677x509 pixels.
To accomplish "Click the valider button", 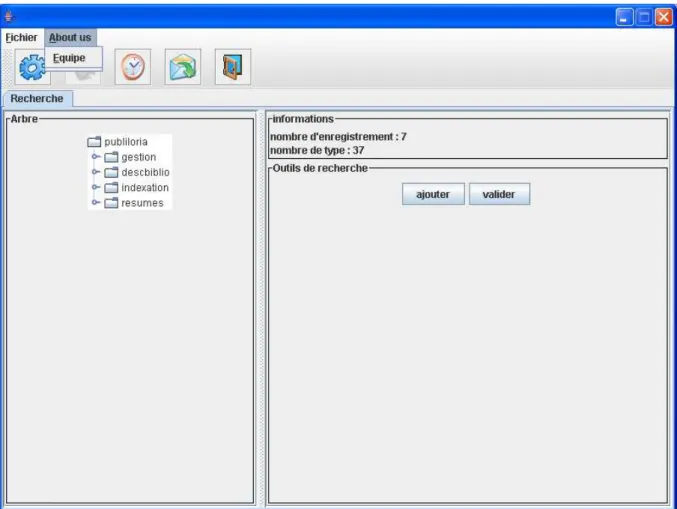I will (499, 194).
